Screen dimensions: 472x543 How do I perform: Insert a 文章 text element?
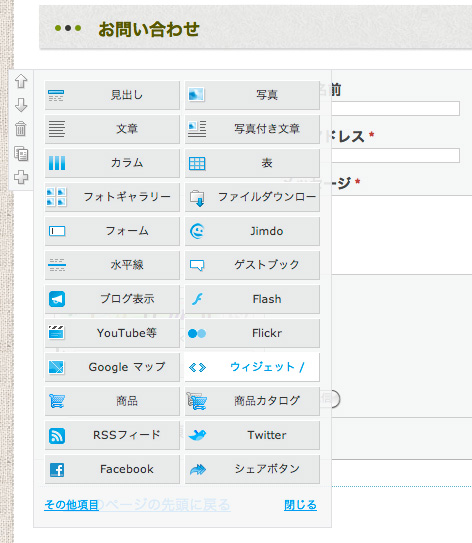coord(112,129)
